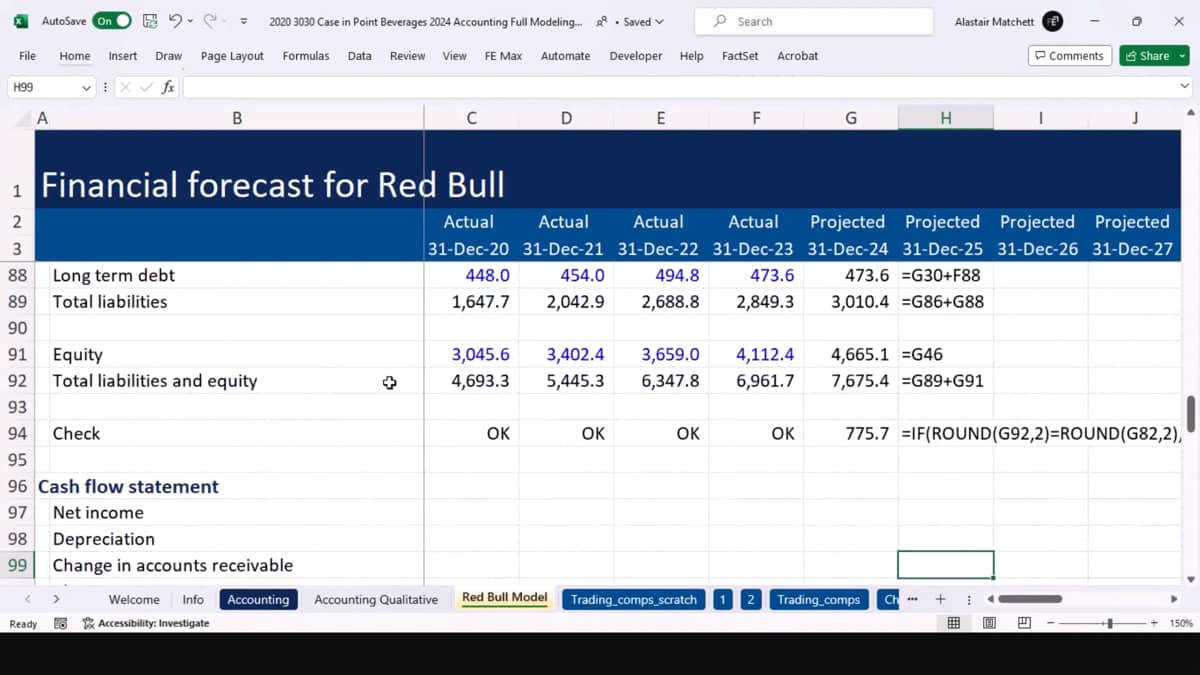Click the formula bar enter checkmark icon

click(x=145, y=88)
